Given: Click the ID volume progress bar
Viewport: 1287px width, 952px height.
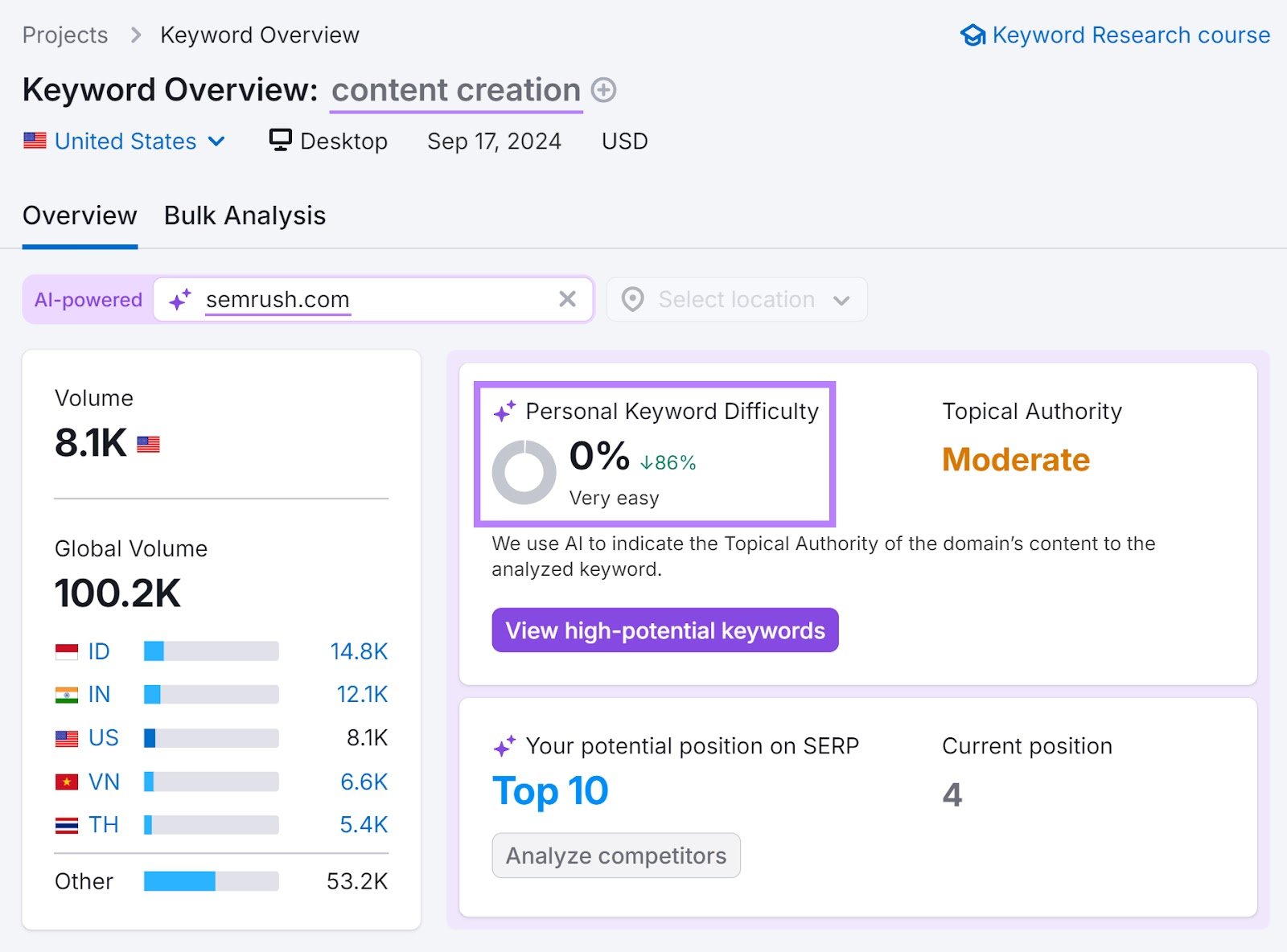Looking at the screenshot, I should pyautogui.click(x=209, y=651).
